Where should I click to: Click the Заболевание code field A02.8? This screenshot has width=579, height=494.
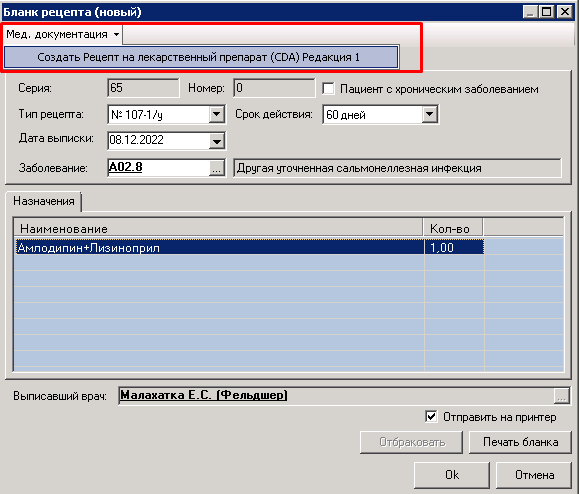(159, 168)
